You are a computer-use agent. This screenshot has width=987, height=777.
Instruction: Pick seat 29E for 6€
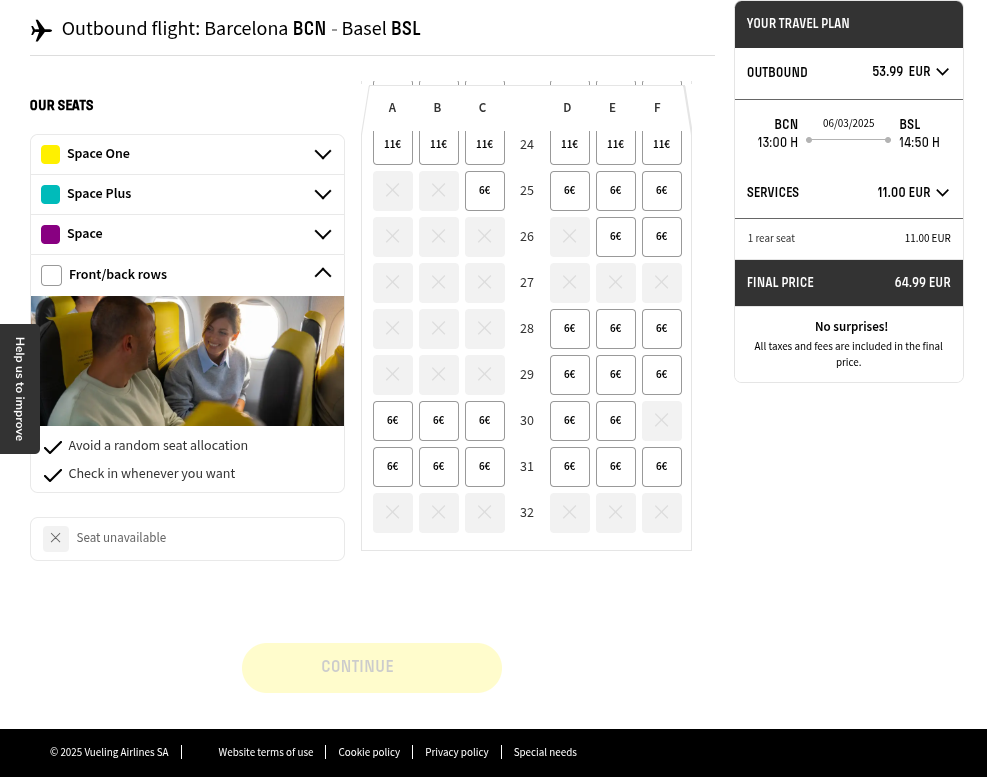pos(616,375)
